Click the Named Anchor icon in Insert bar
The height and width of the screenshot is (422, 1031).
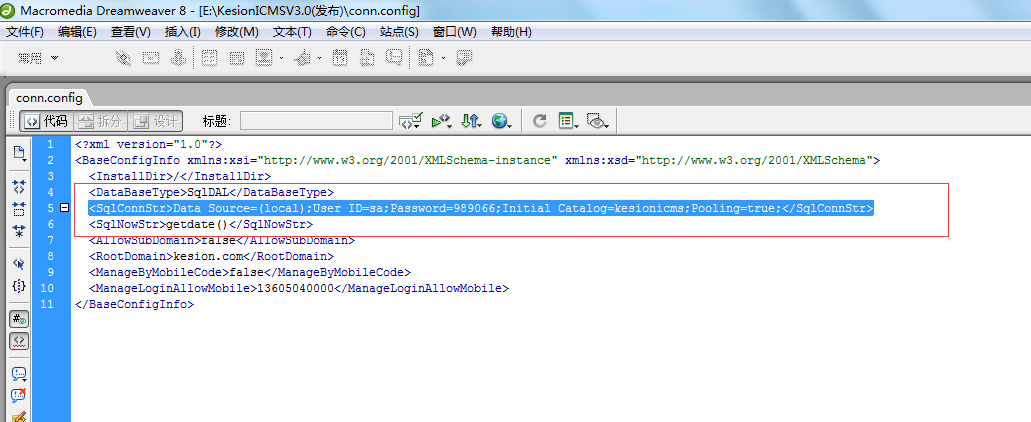click(177, 58)
